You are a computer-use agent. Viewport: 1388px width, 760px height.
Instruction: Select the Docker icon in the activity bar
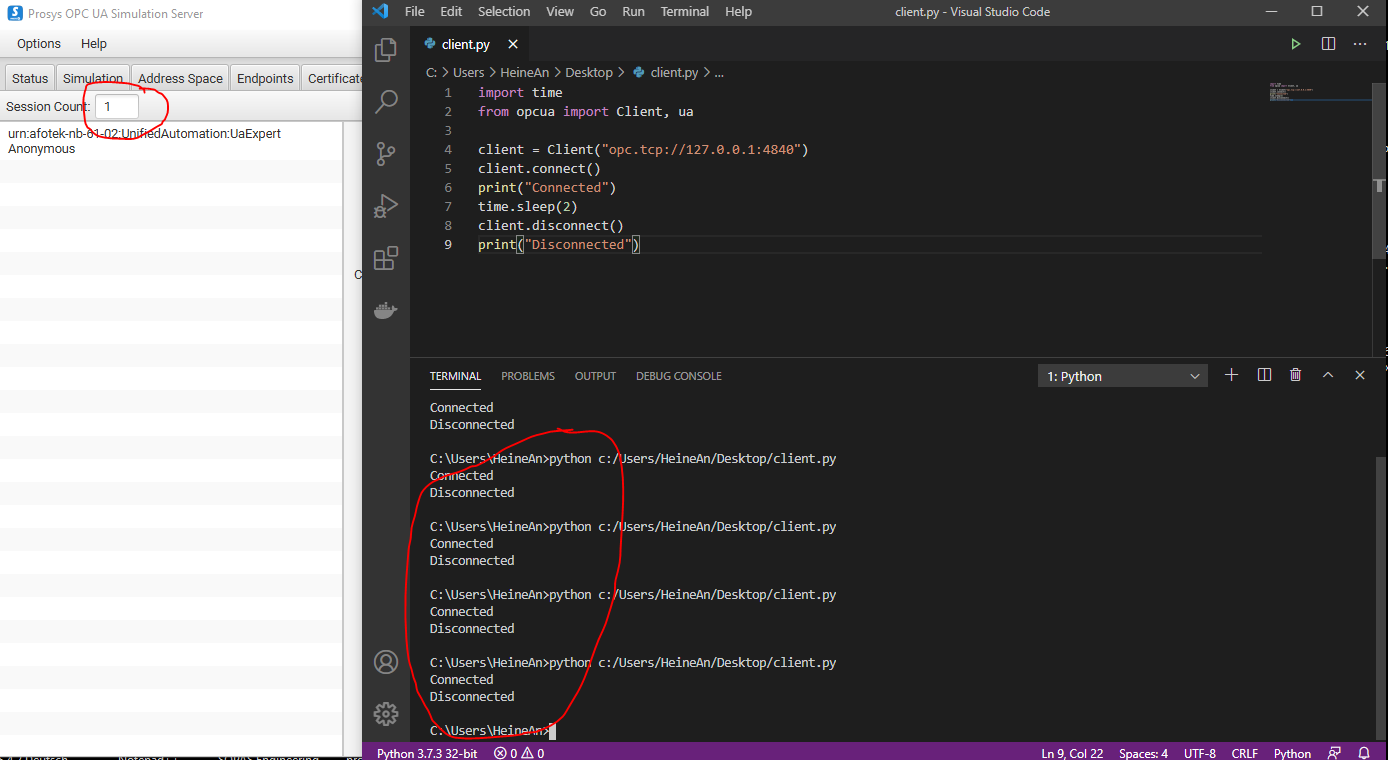pyautogui.click(x=385, y=310)
